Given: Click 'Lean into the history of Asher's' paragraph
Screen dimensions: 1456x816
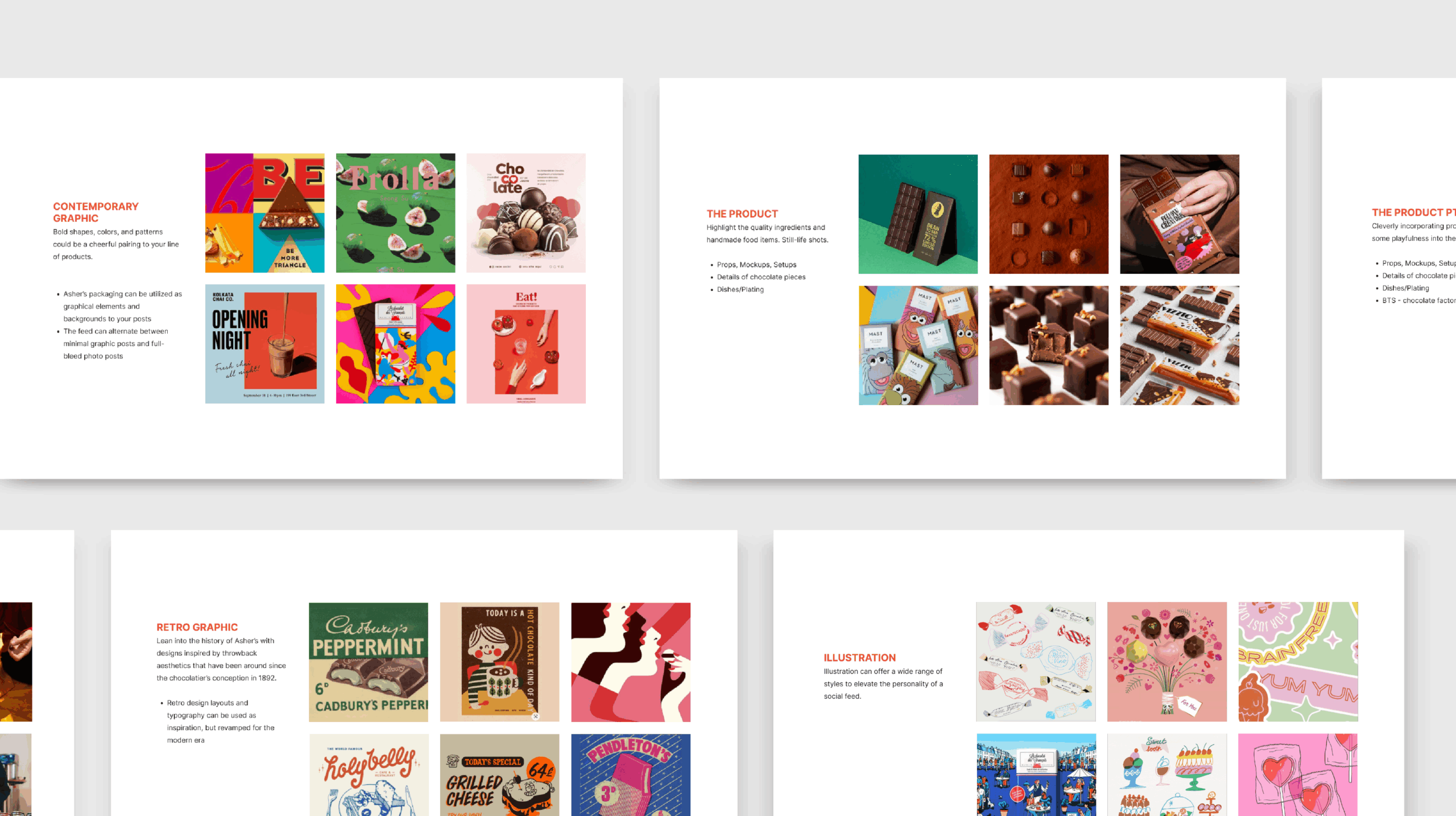Looking at the screenshot, I should click(x=221, y=659).
